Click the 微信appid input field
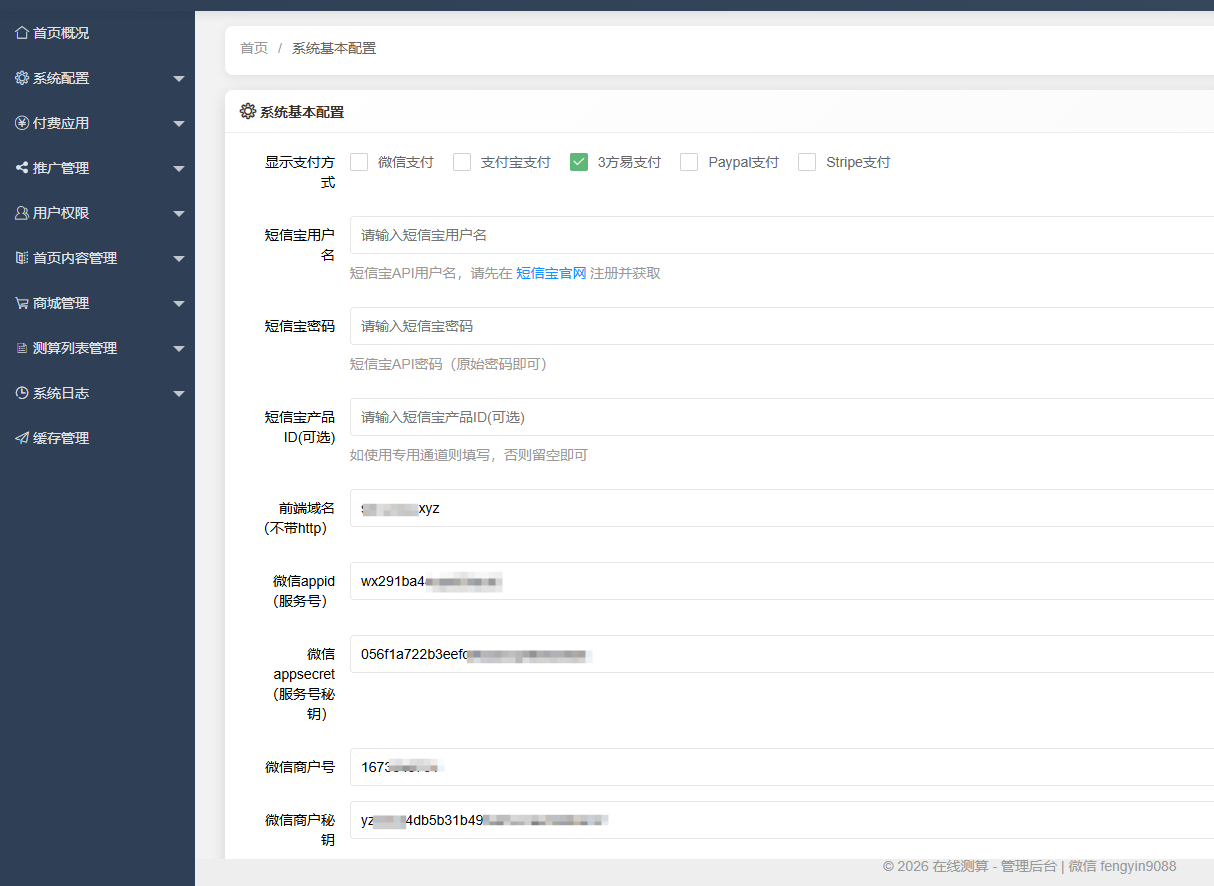This screenshot has width=1214, height=886. coord(782,581)
